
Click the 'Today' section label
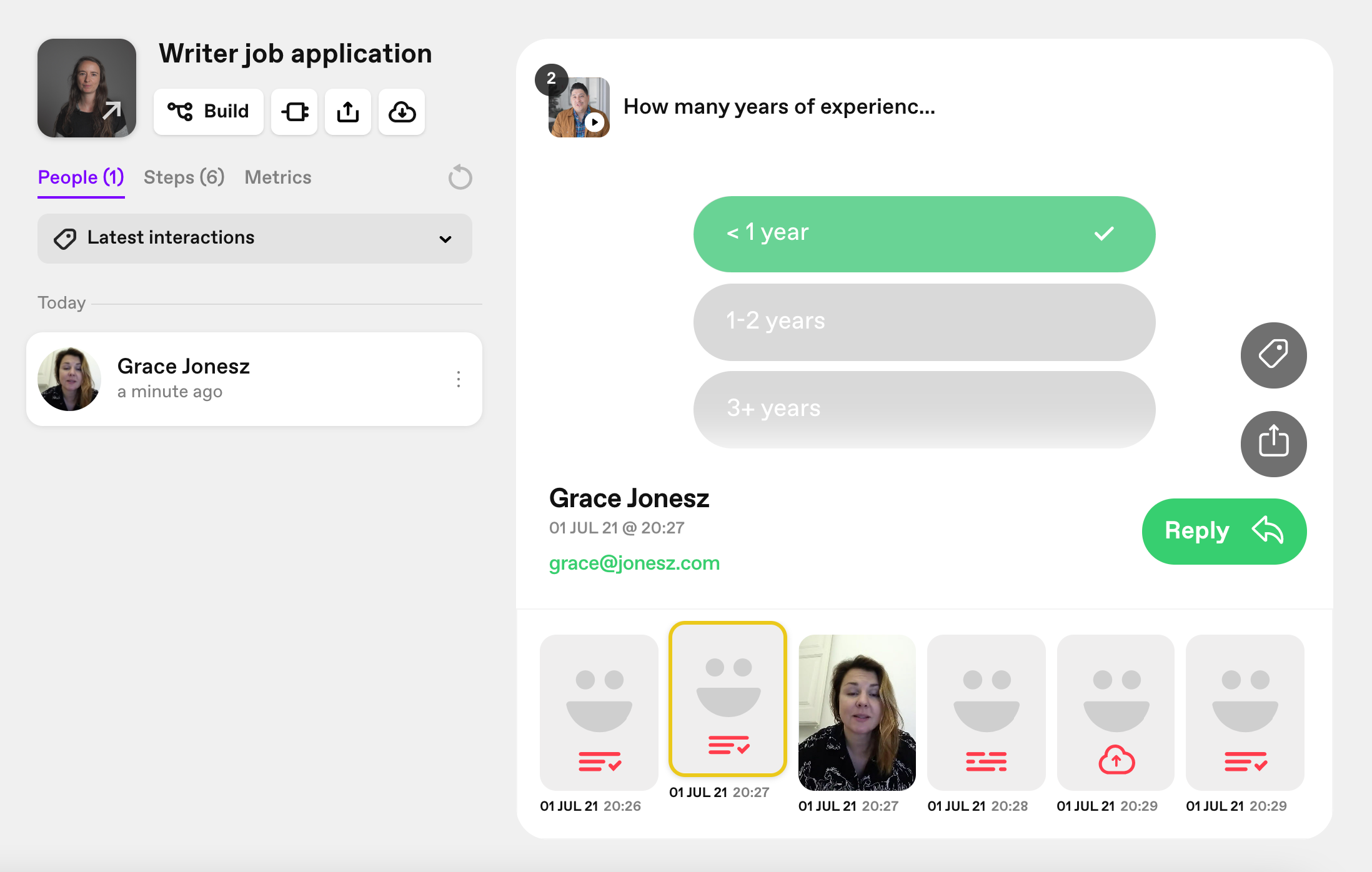pos(61,303)
